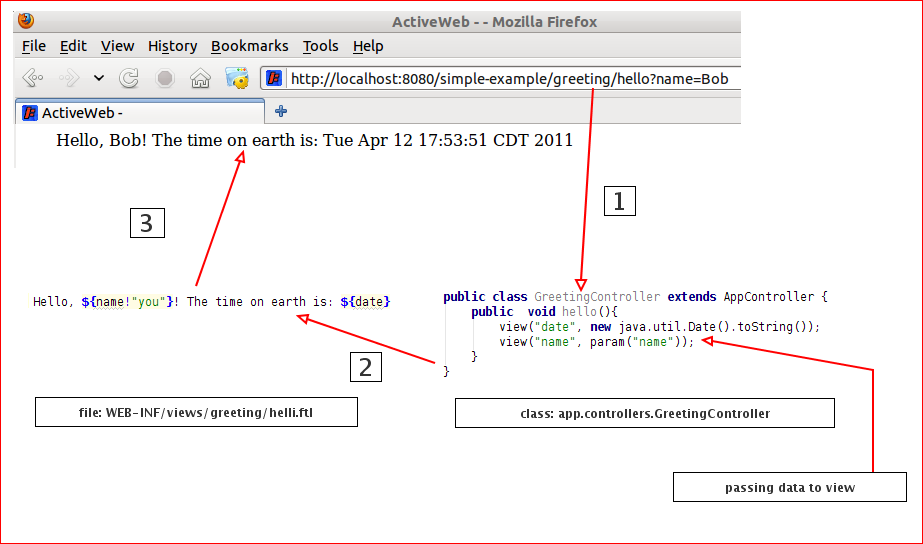
Task: Select the ActiveWeb tab
Action: click(140, 112)
